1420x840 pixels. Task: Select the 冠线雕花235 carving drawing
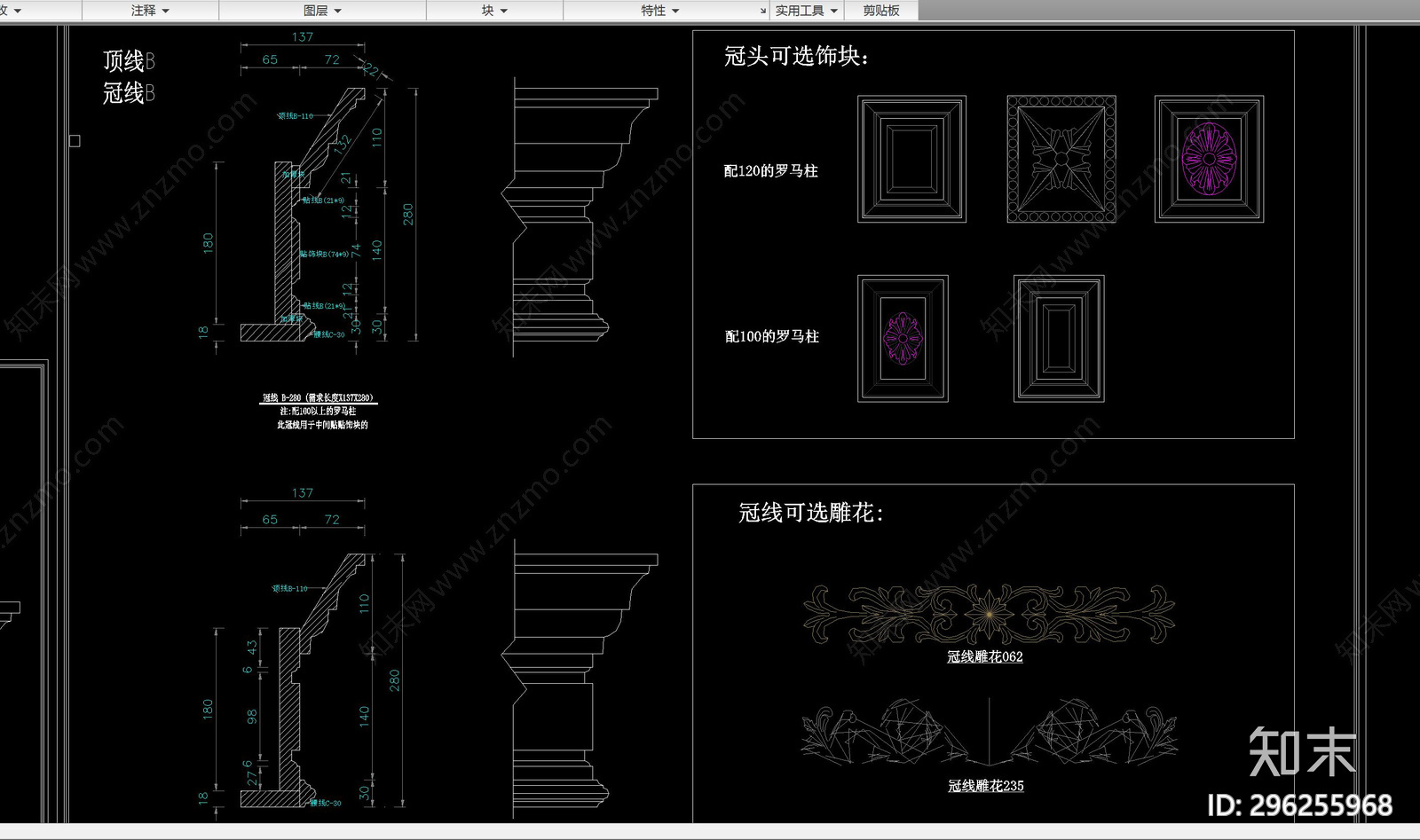[x=989, y=732]
